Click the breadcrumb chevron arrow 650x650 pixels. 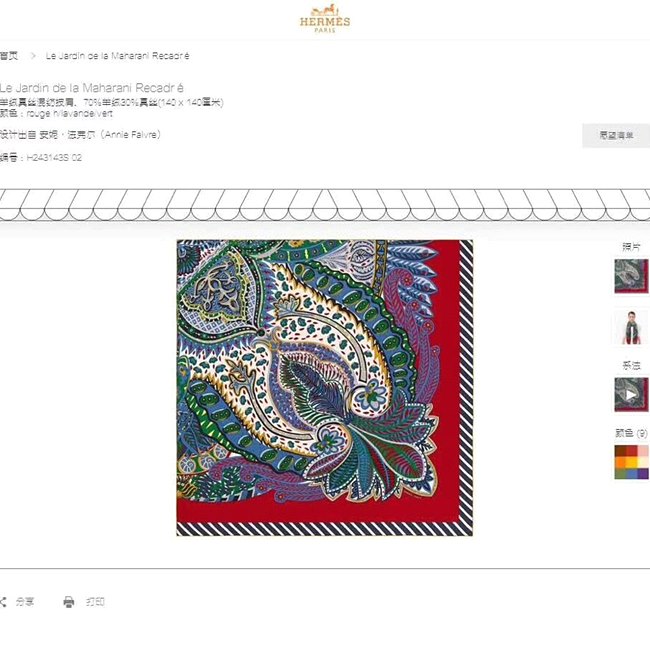click(x=33, y=56)
